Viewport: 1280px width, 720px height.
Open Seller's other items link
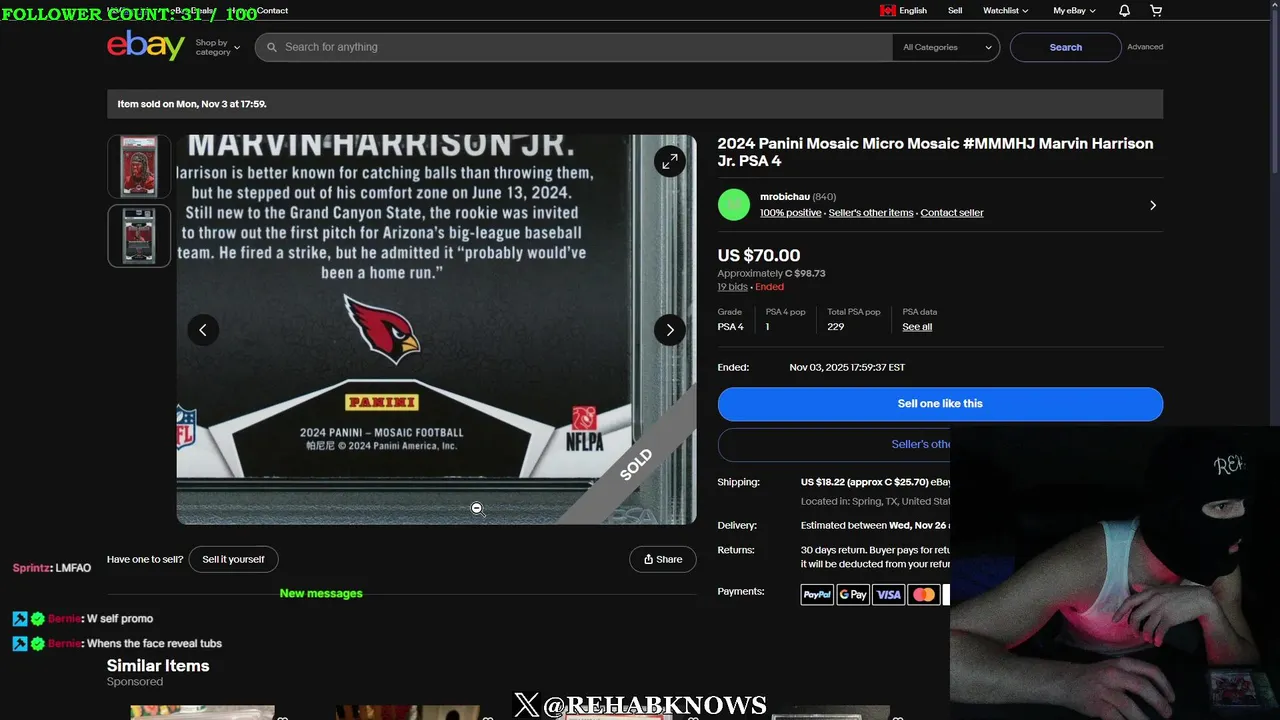click(x=871, y=213)
